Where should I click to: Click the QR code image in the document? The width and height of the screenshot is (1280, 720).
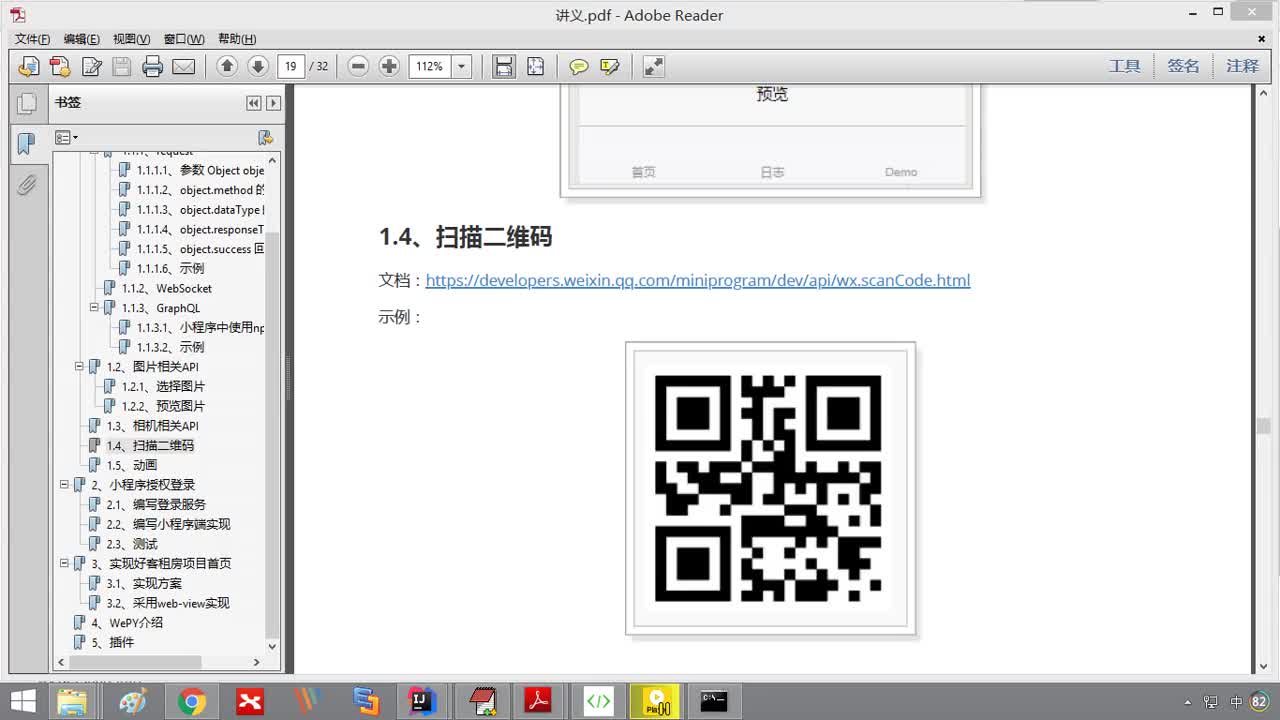(770, 488)
